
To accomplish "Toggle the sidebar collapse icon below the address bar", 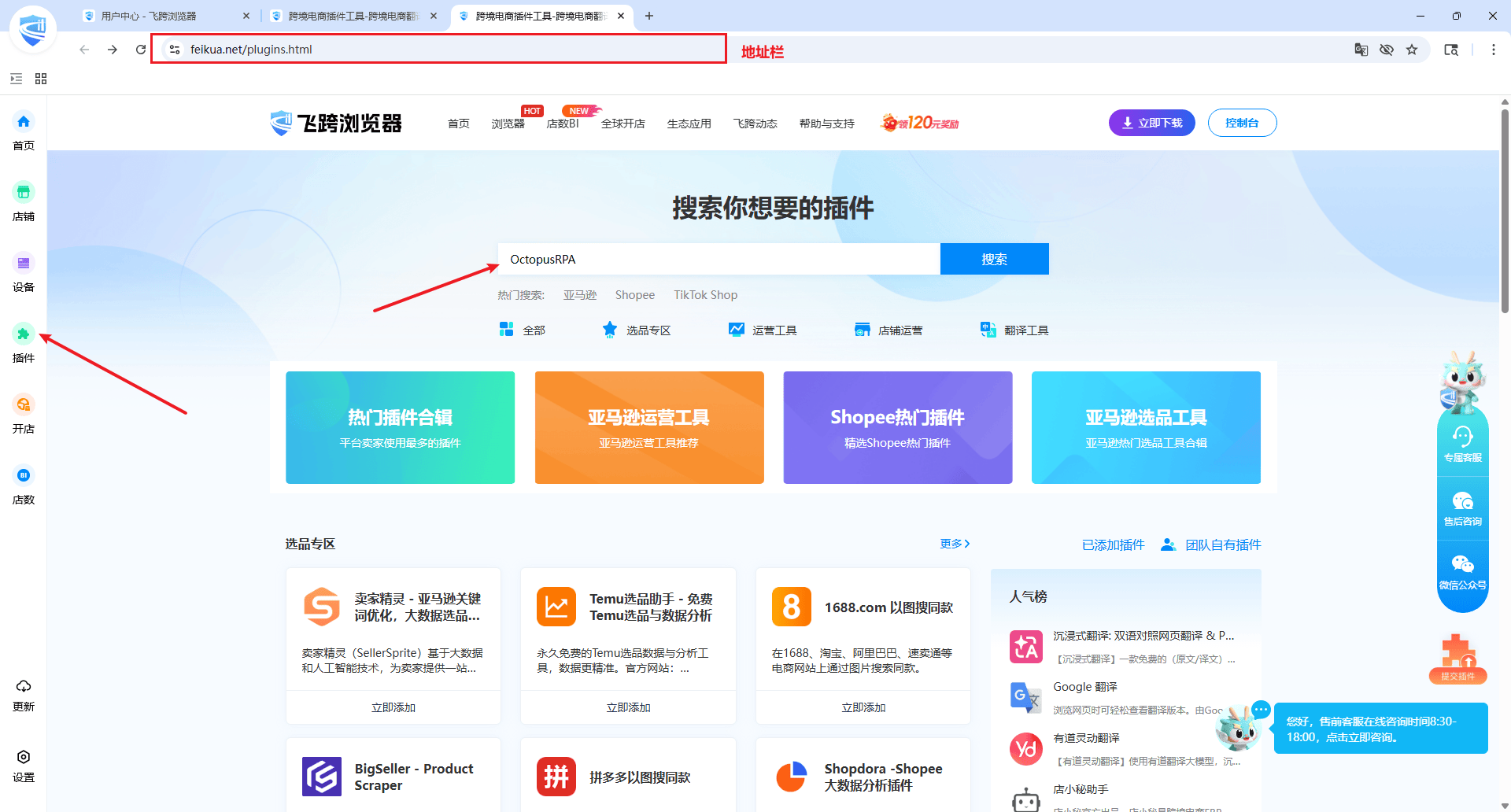I will (x=16, y=79).
